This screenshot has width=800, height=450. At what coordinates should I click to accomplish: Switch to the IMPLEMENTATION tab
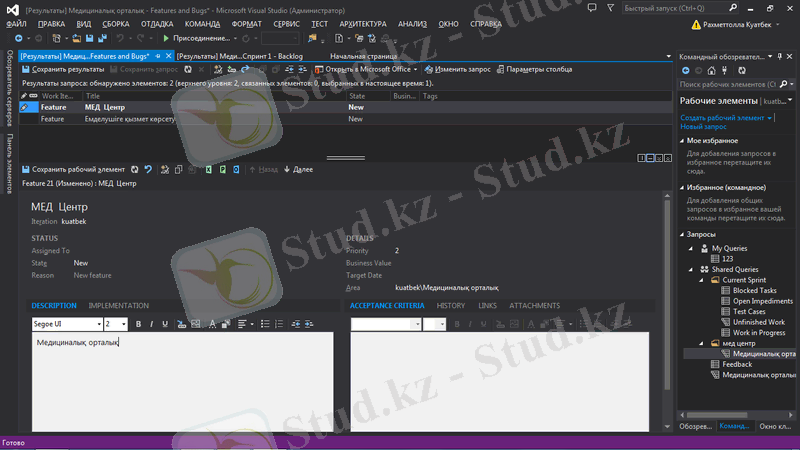(x=118, y=306)
